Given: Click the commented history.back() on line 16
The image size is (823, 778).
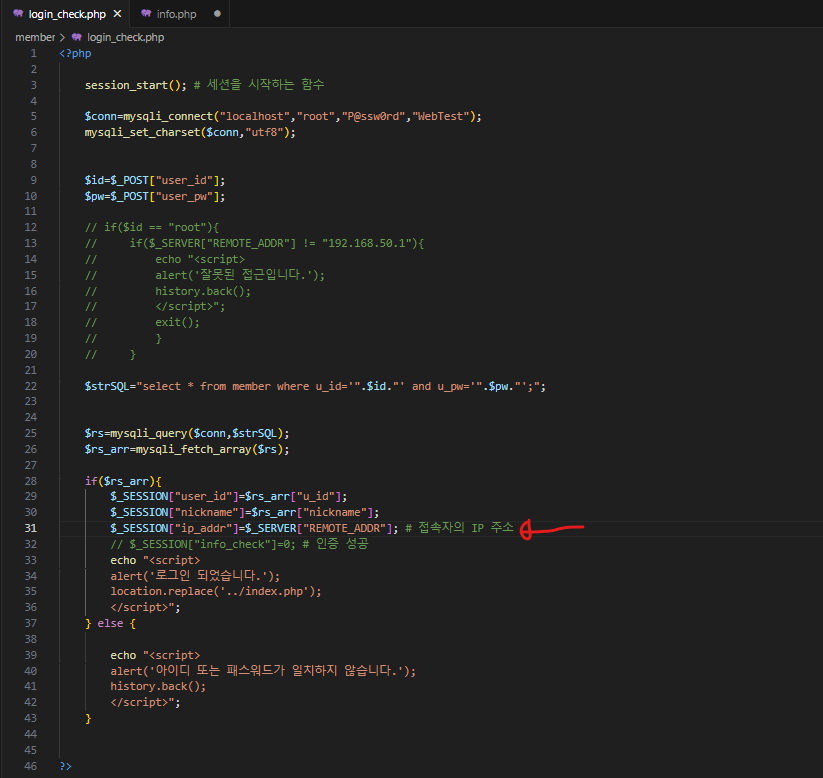Looking at the screenshot, I should [x=203, y=291].
